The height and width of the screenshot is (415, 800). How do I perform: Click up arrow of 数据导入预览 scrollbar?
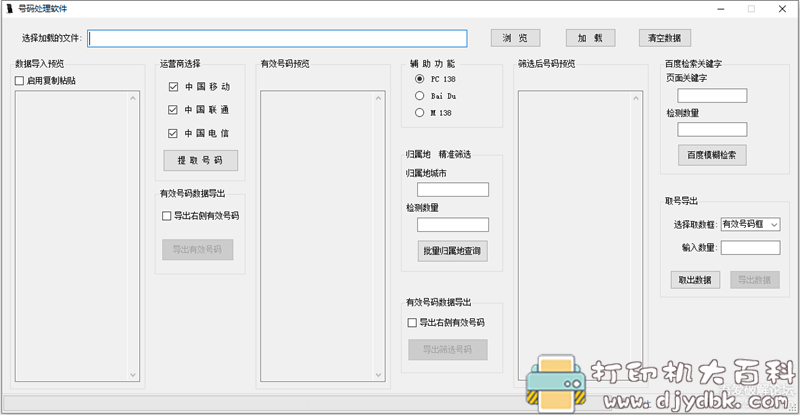pyautogui.click(x=133, y=98)
